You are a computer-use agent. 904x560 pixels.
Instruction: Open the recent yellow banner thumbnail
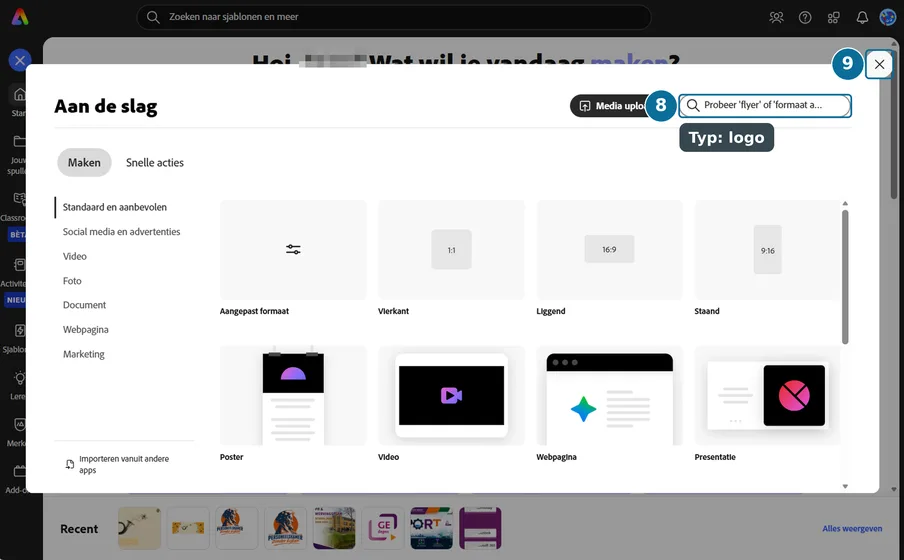pyautogui.click(x=188, y=528)
